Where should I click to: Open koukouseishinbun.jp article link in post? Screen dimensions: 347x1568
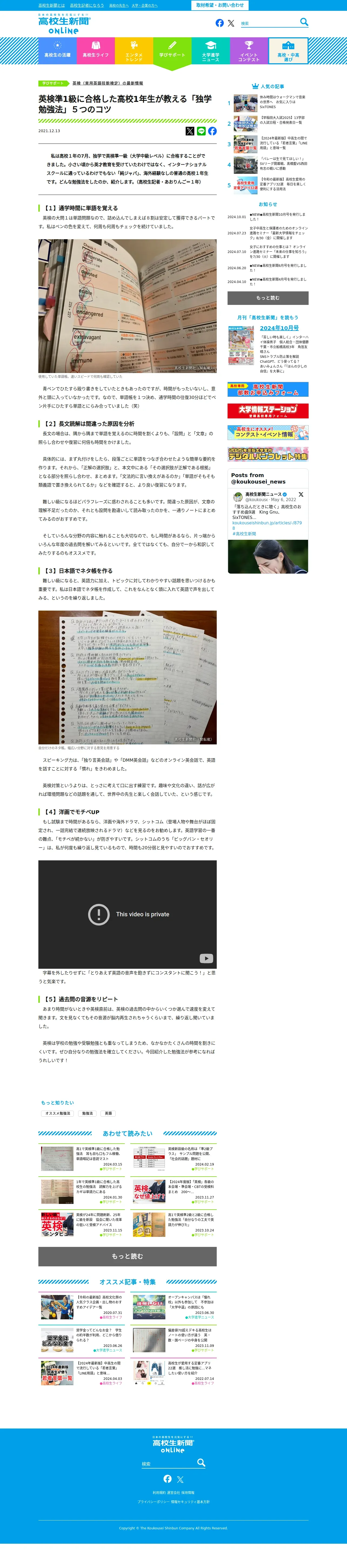coord(267,525)
